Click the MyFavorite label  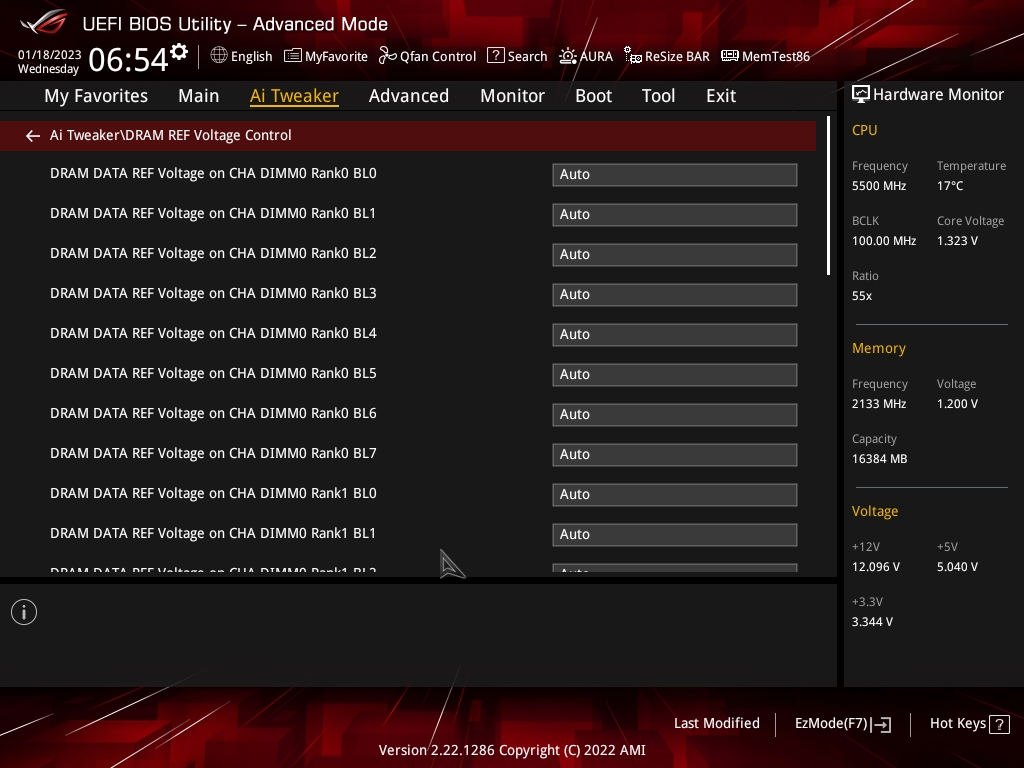336,57
